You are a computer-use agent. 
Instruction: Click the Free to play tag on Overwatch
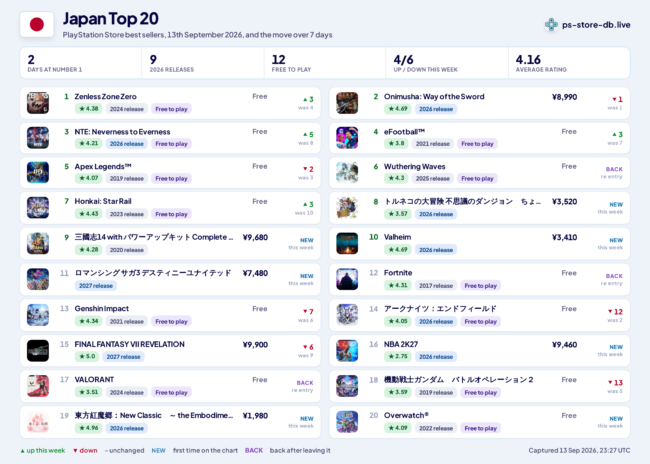click(x=480, y=428)
